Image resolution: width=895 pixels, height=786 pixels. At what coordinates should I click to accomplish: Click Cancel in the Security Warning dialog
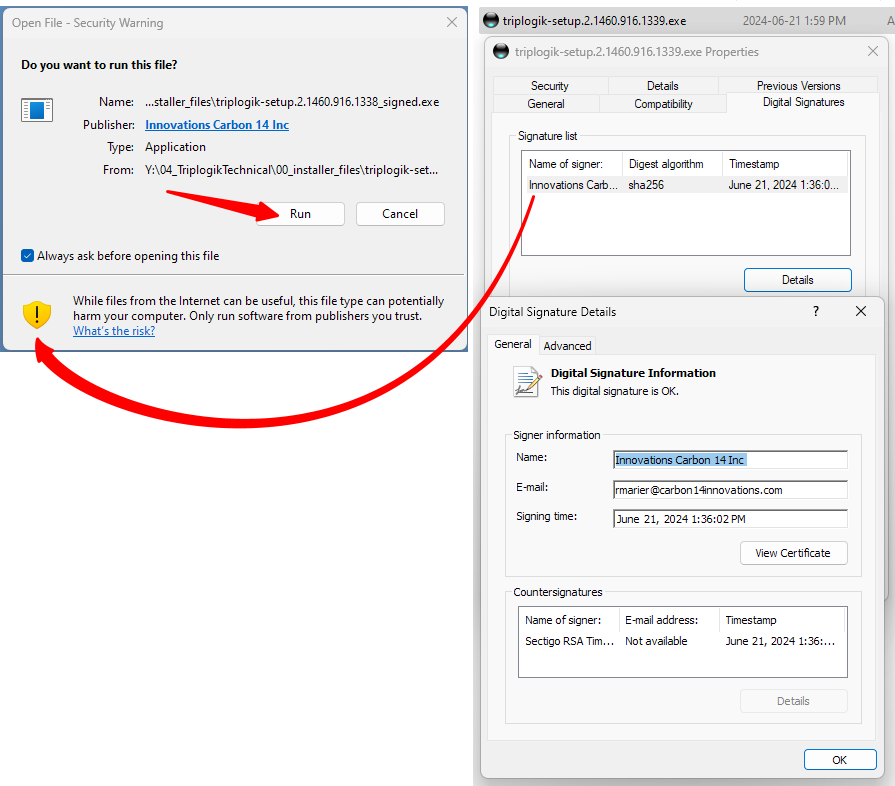point(400,214)
